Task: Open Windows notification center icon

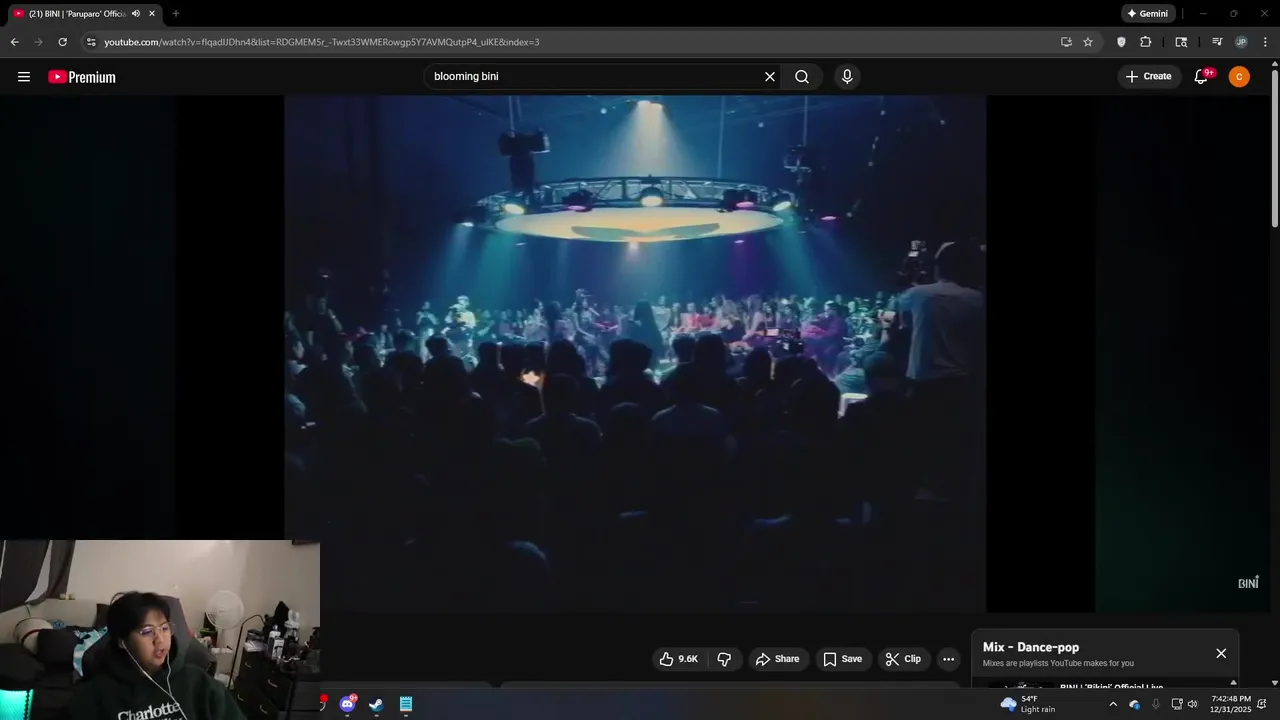Action: (1262, 704)
